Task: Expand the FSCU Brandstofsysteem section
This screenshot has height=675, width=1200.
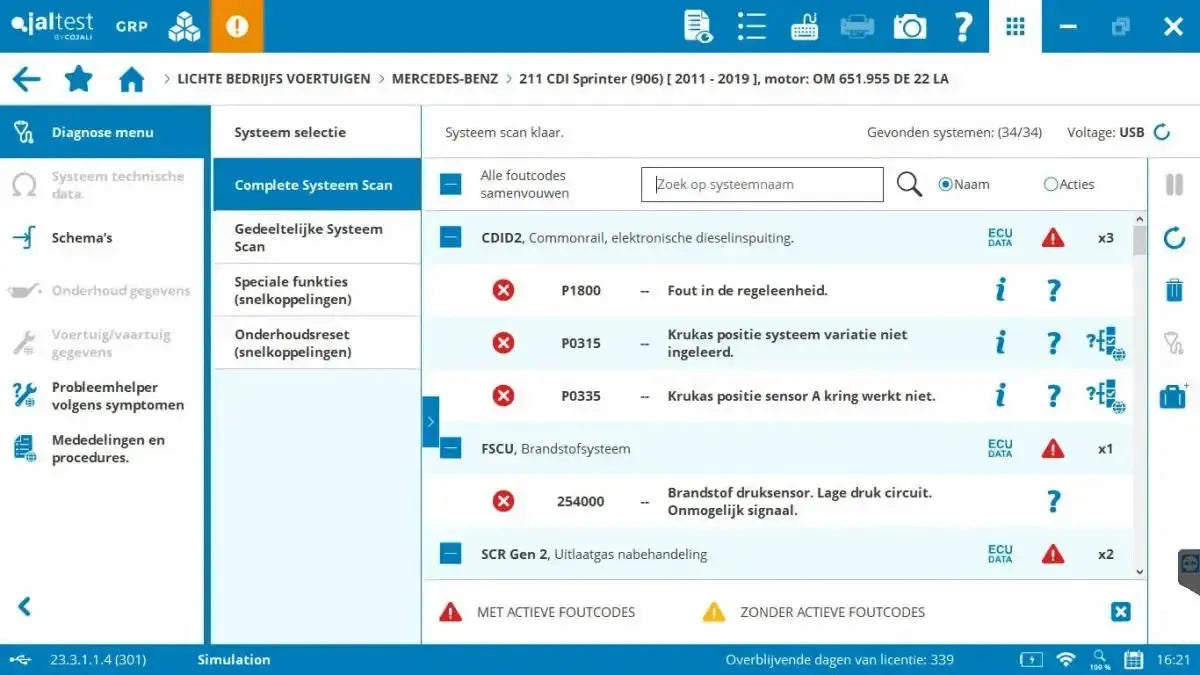Action: [x=450, y=448]
